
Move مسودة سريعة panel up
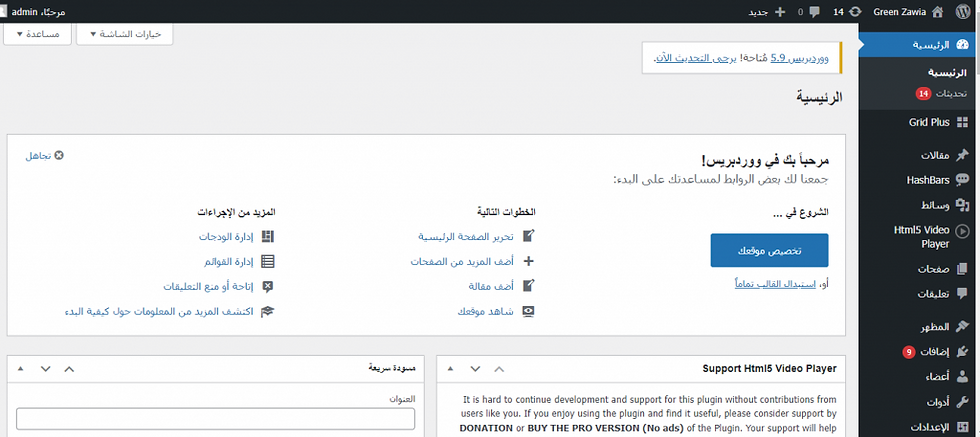tap(69, 369)
